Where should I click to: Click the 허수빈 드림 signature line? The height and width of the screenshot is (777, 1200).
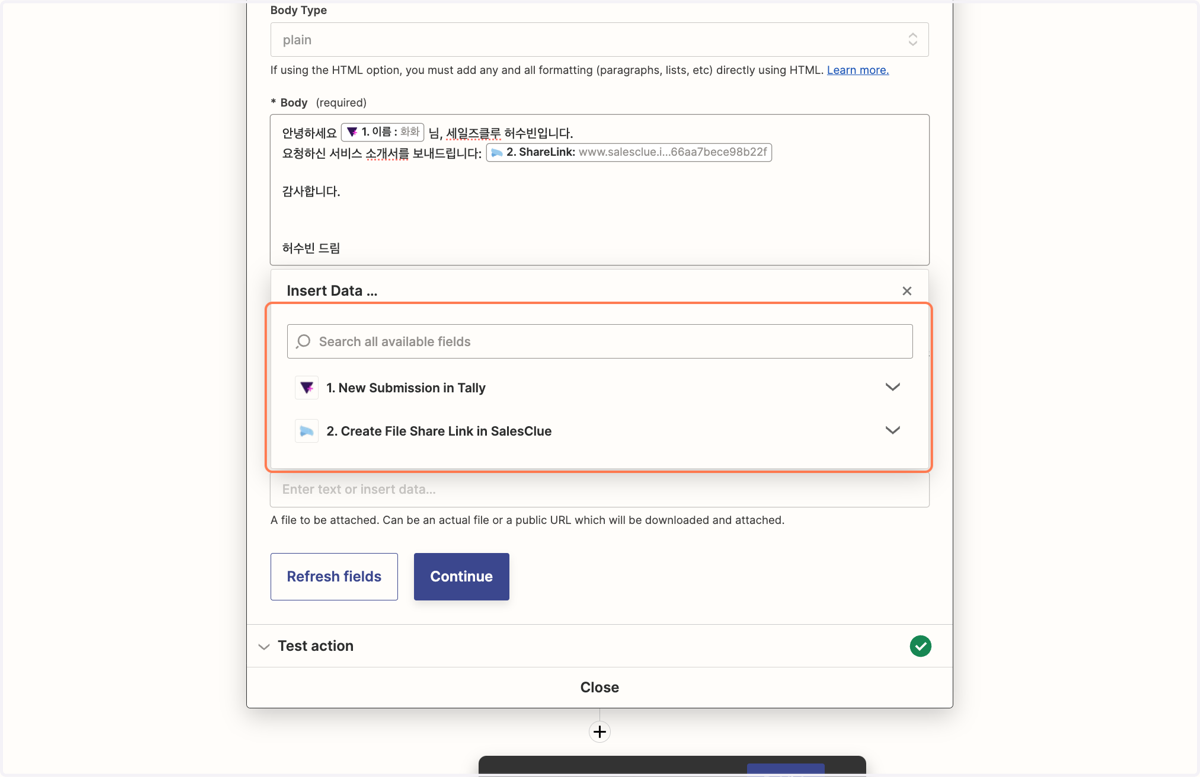[x=311, y=248]
